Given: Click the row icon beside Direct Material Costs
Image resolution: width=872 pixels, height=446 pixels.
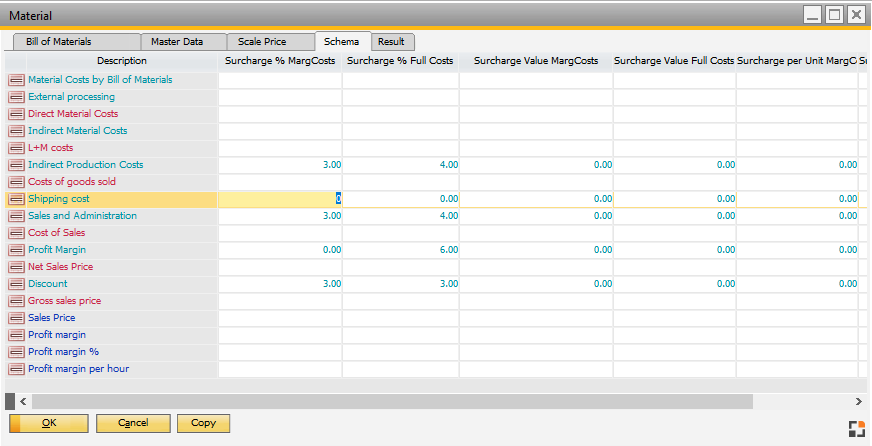Looking at the screenshot, I should point(16,114).
